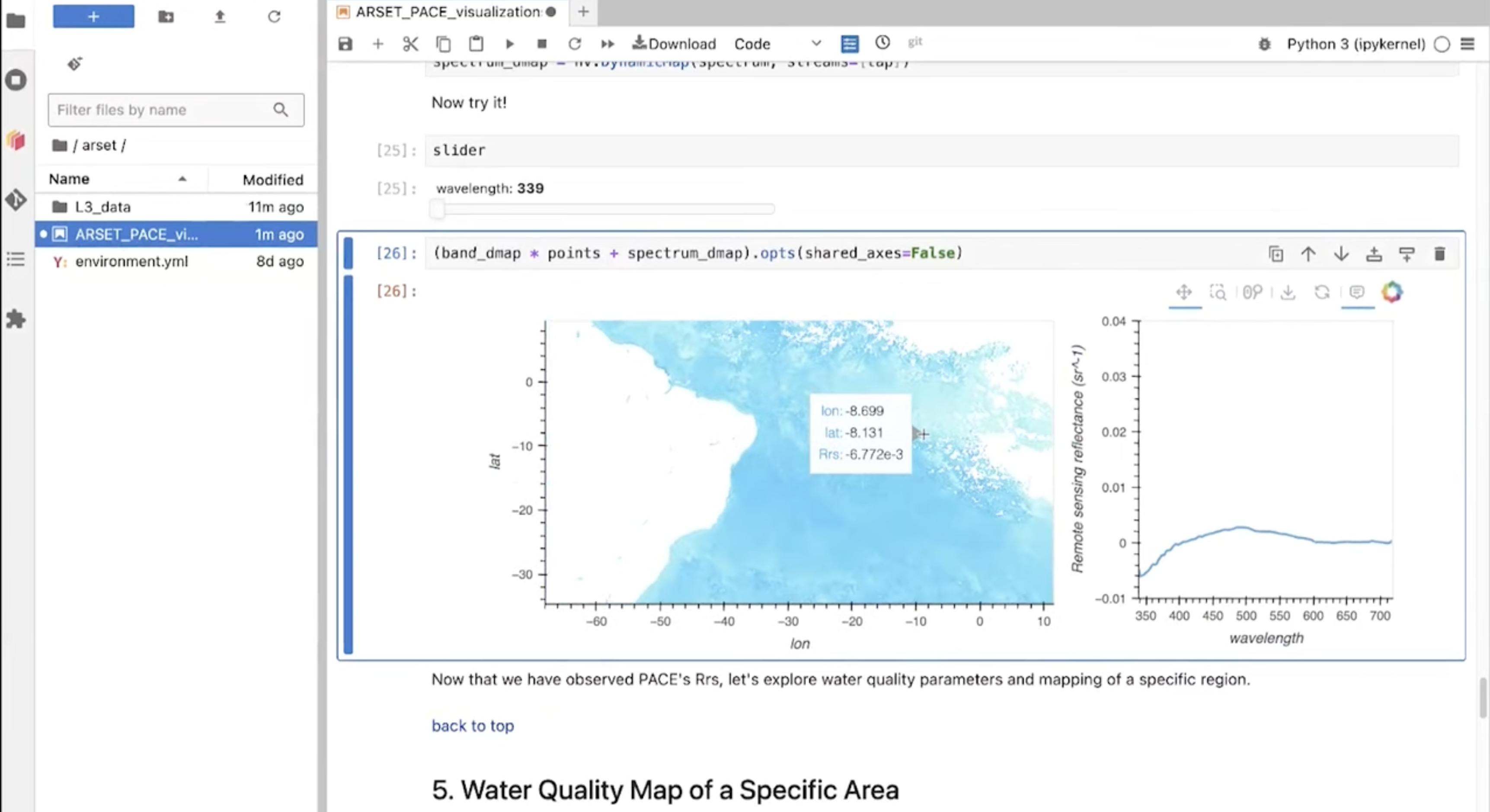The width and height of the screenshot is (1490, 812).
Task: Upload files icon
Action: point(220,17)
